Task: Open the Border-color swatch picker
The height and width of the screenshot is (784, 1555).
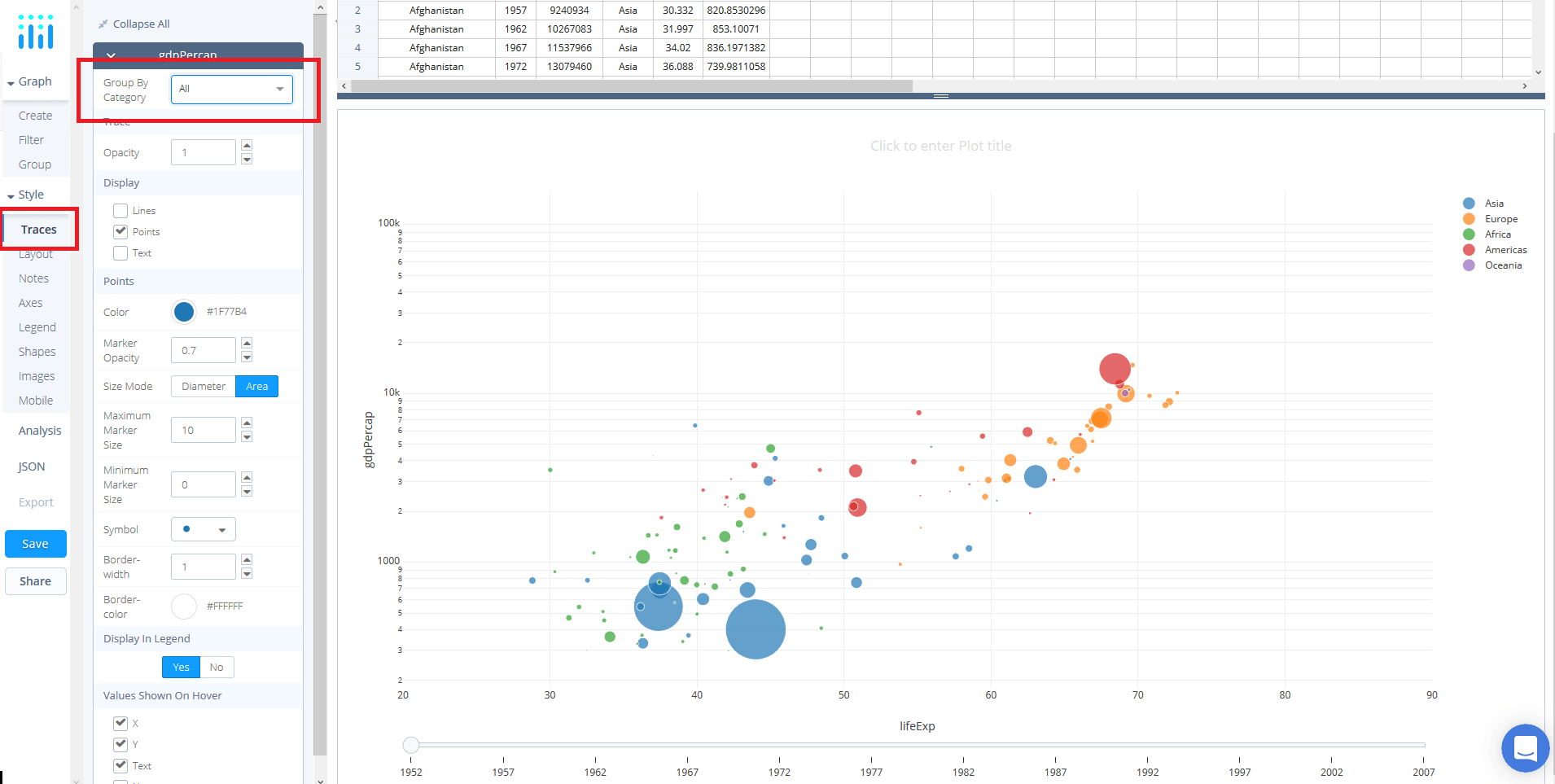Action: (184, 607)
